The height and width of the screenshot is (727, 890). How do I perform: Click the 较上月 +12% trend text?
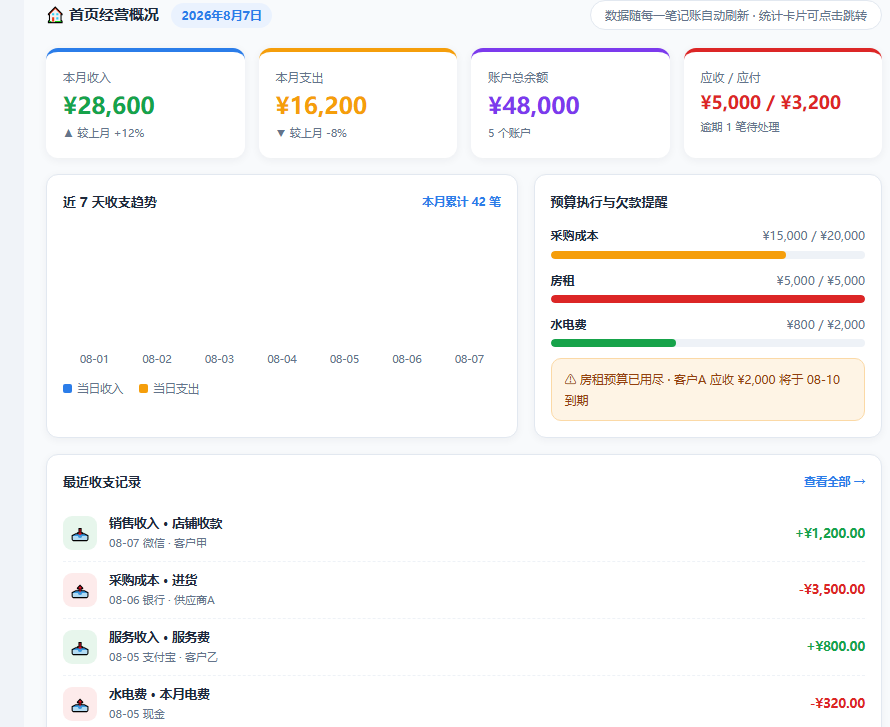104,133
